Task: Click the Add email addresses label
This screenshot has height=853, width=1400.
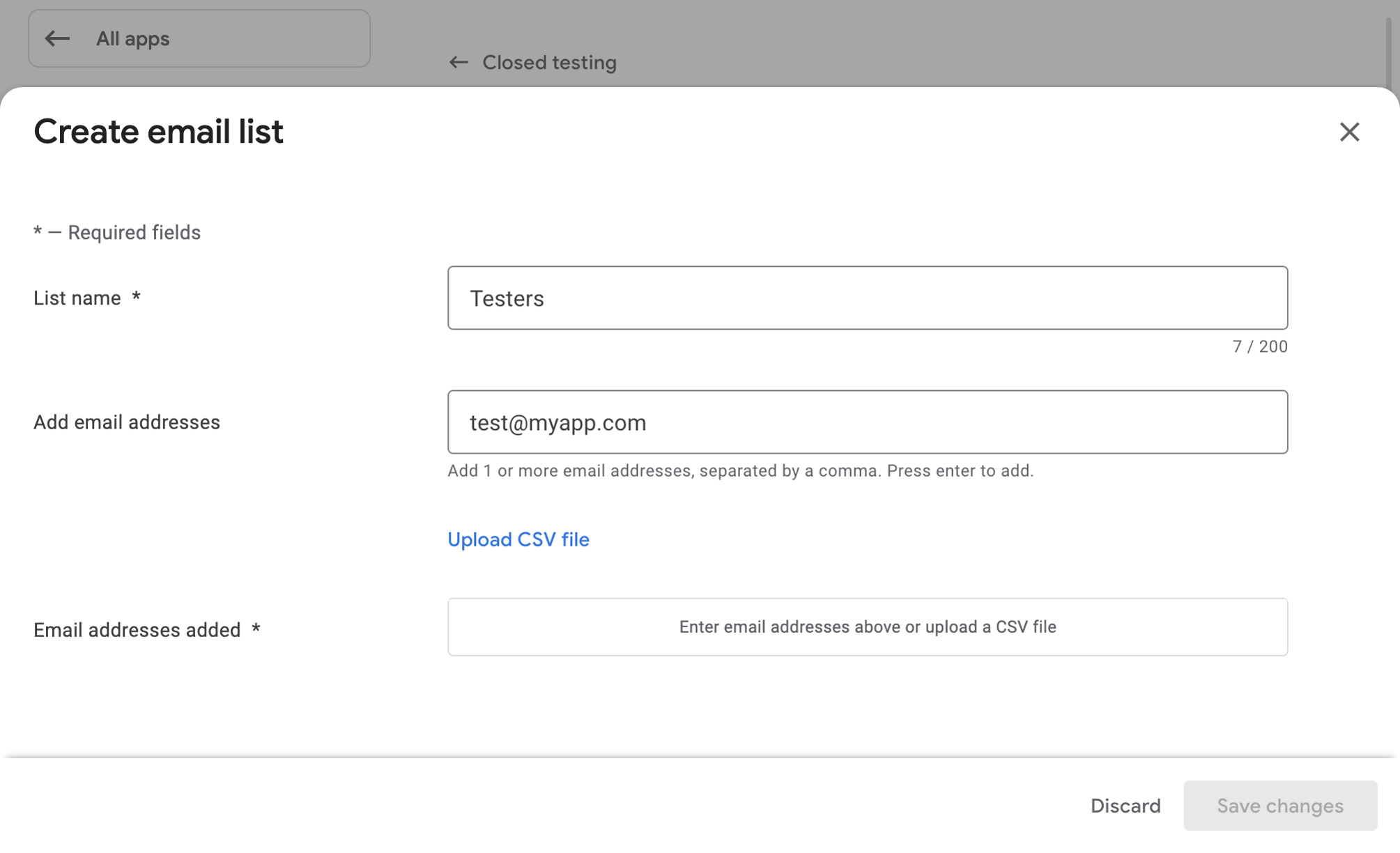Action: (x=127, y=422)
